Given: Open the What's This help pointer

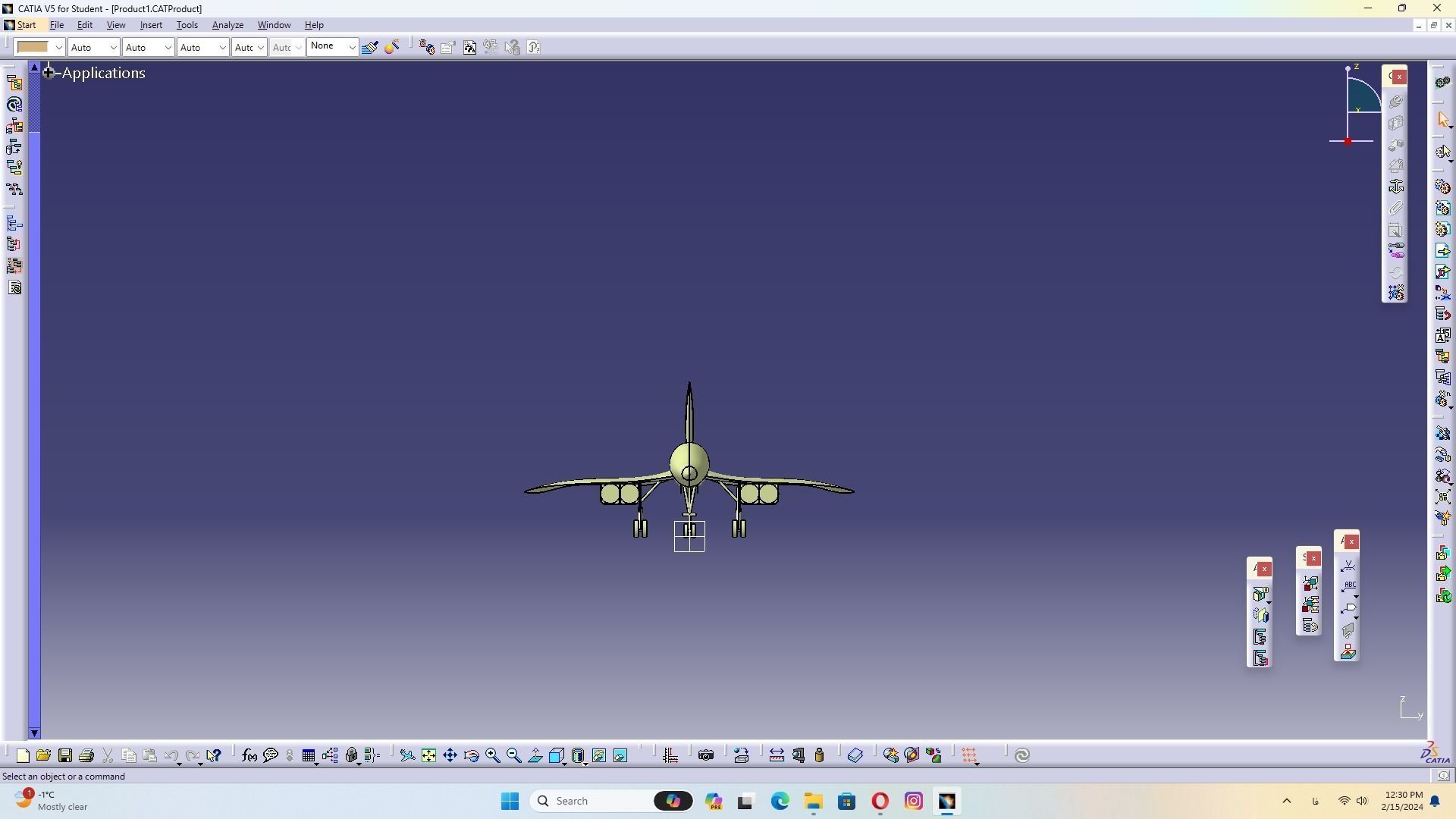Looking at the screenshot, I should 214,755.
